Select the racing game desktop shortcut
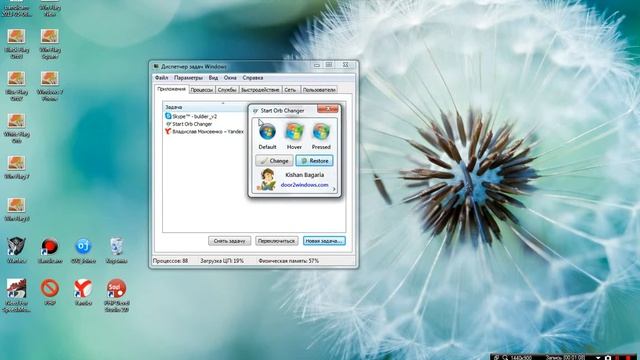The image size is (640, 360). point(16,296)
